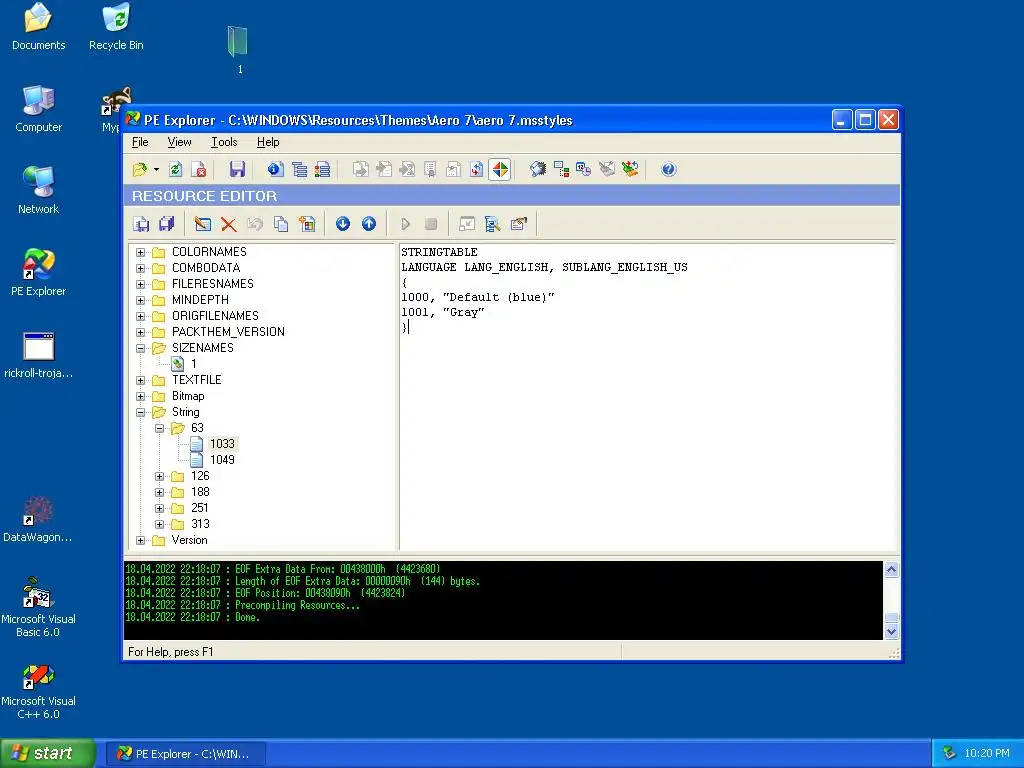Open the Data Directories tree icon
The image size is (1024, 768).
coord(299,170)
